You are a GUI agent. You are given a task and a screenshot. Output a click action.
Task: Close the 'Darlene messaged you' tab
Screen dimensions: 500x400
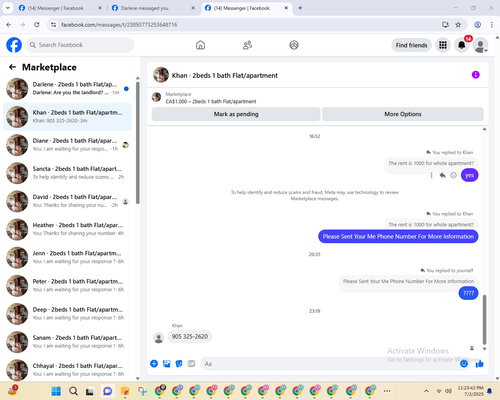click(193, 8)
